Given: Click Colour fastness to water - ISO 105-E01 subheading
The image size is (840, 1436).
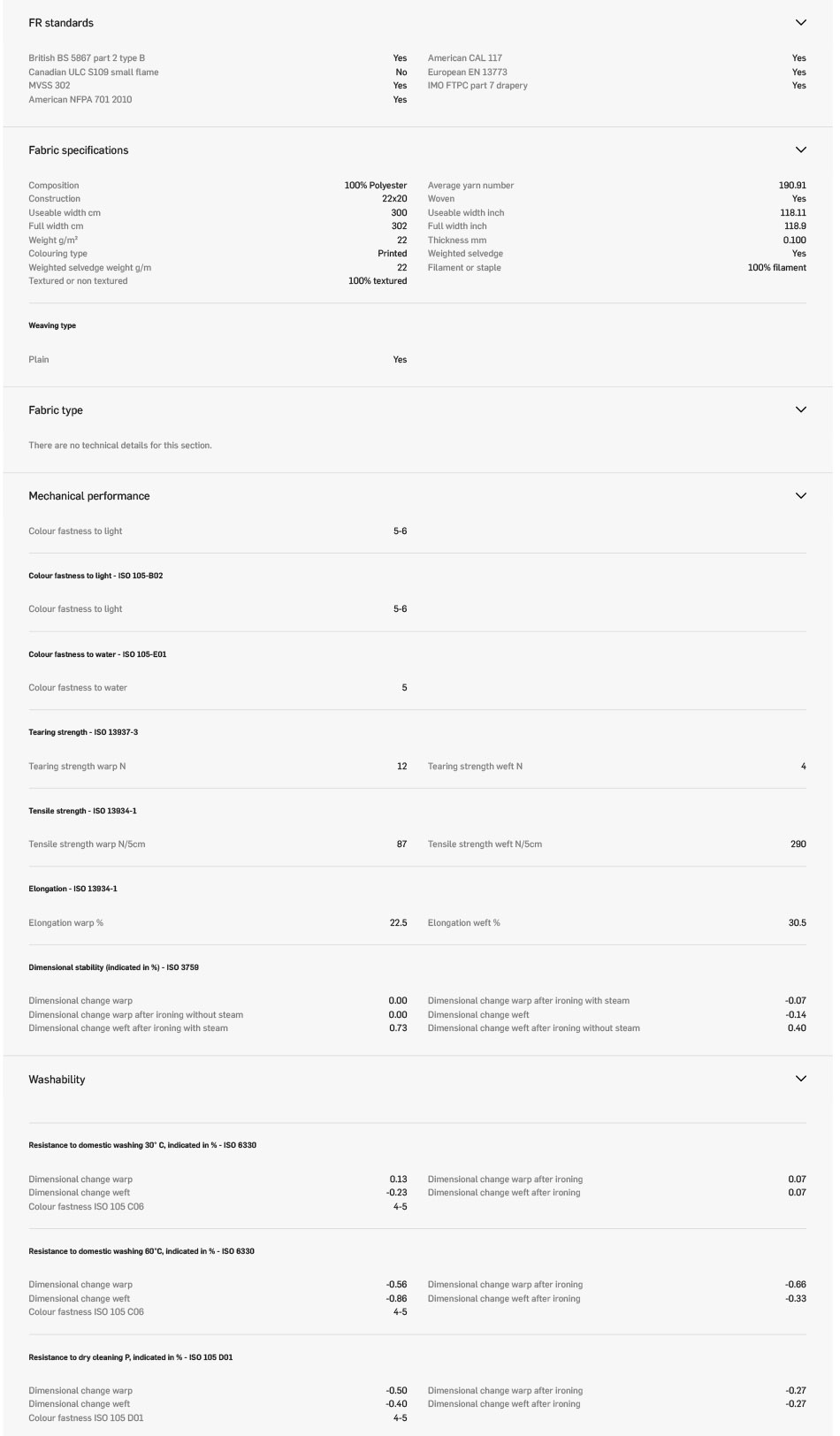Looking at the screenshot, I should tap(97, 654).
